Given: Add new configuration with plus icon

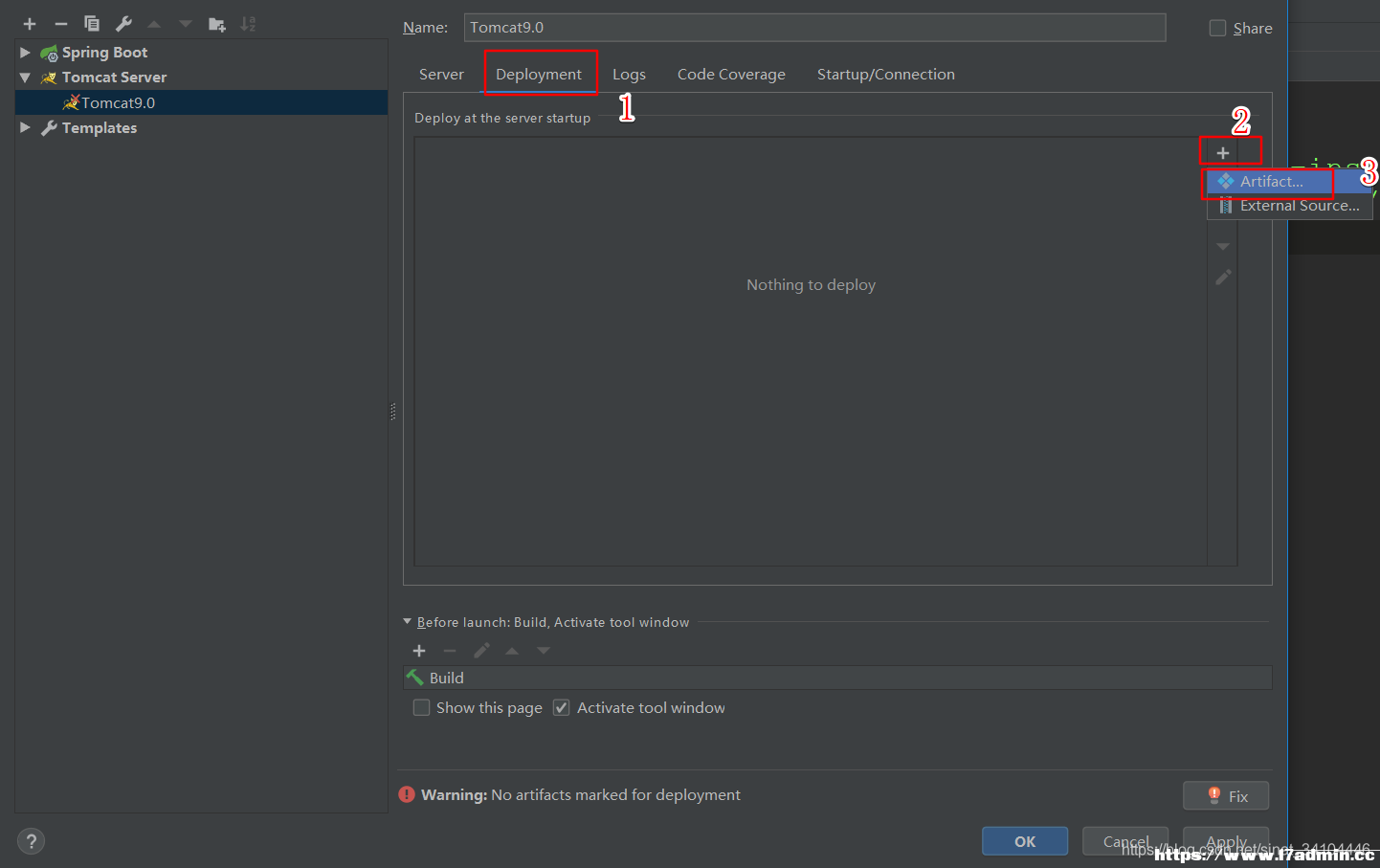Looking at the screenshot, I should point(30,24).
